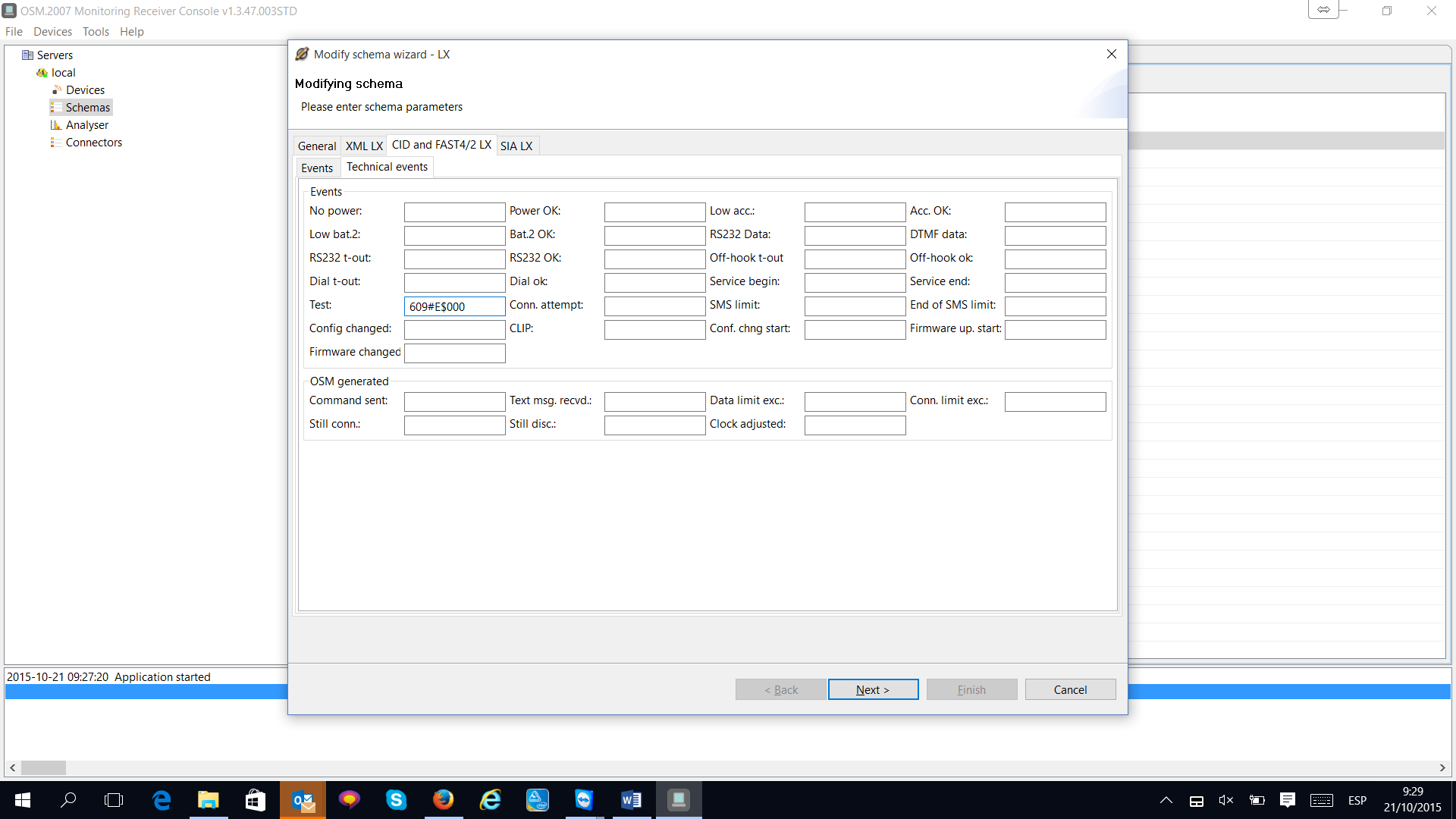This screenshot has height=819, width=1456.
Task: Open Skype from the taskbar
Action: pos(396,800)
